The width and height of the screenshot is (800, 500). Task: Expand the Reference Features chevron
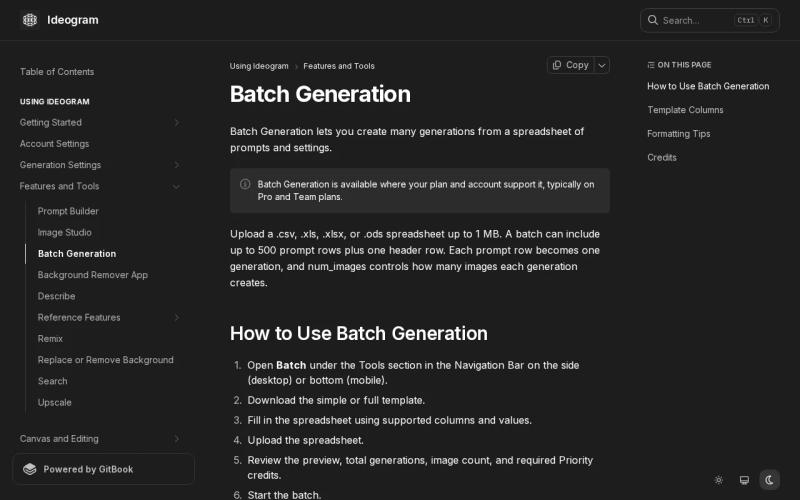pyautogui.click(x=177, y=317)
